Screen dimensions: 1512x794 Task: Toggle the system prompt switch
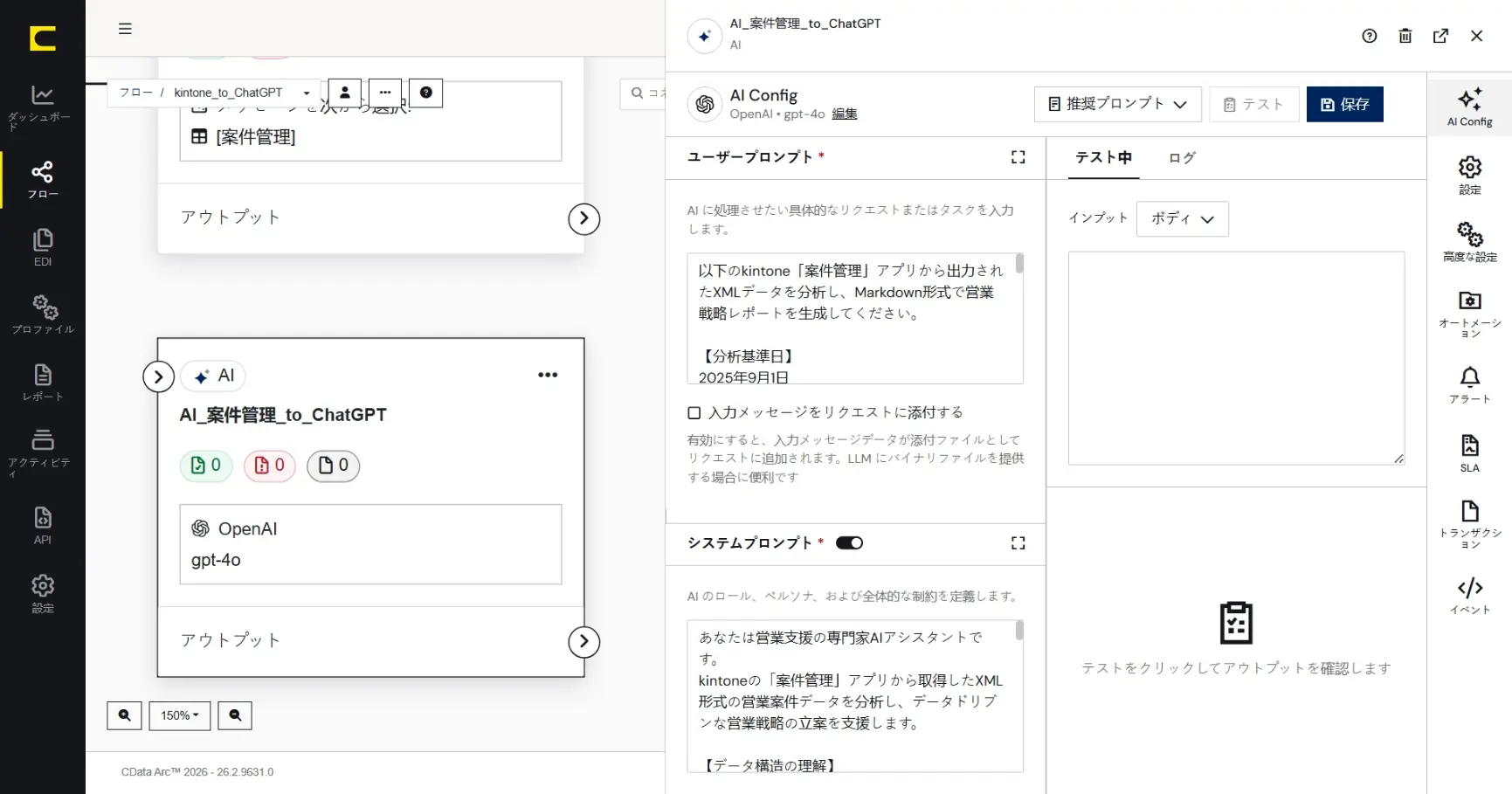[x=849, y=543]
